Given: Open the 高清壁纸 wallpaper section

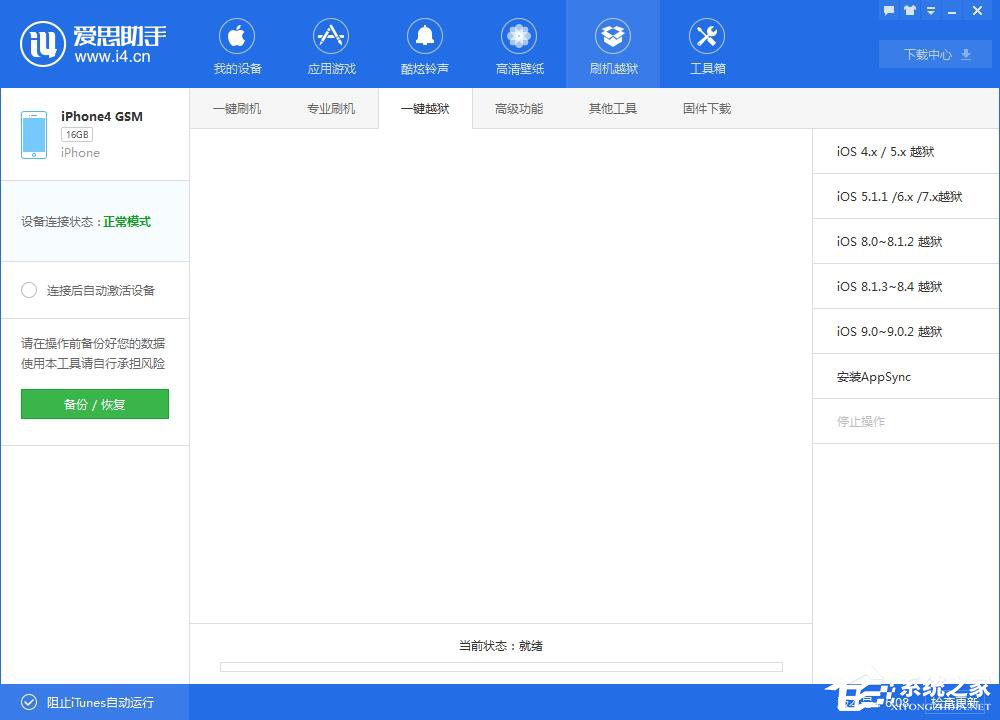Looking at the screenshot, I should pos(519,44).
